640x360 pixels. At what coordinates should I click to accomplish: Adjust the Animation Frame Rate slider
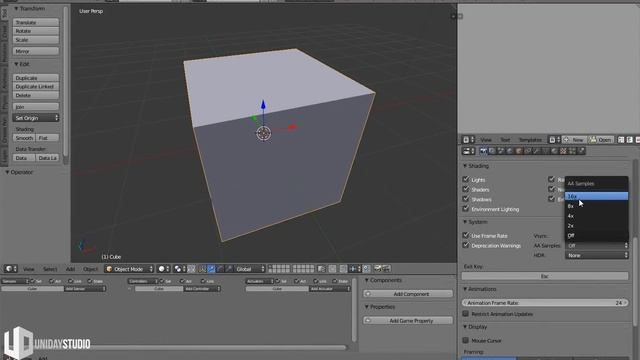(545, 302)
